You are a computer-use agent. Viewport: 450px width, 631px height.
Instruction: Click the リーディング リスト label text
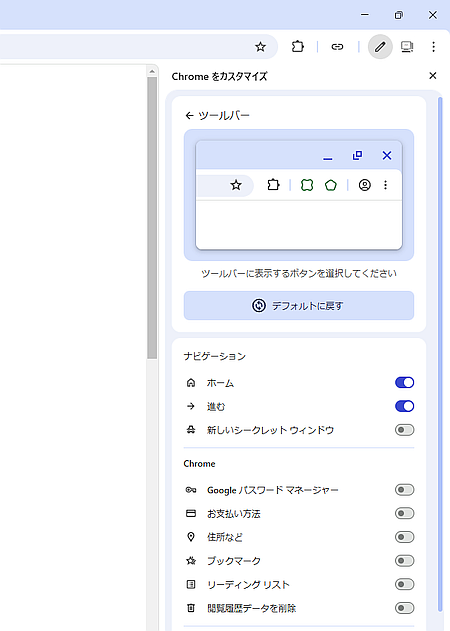click(248, 584)
